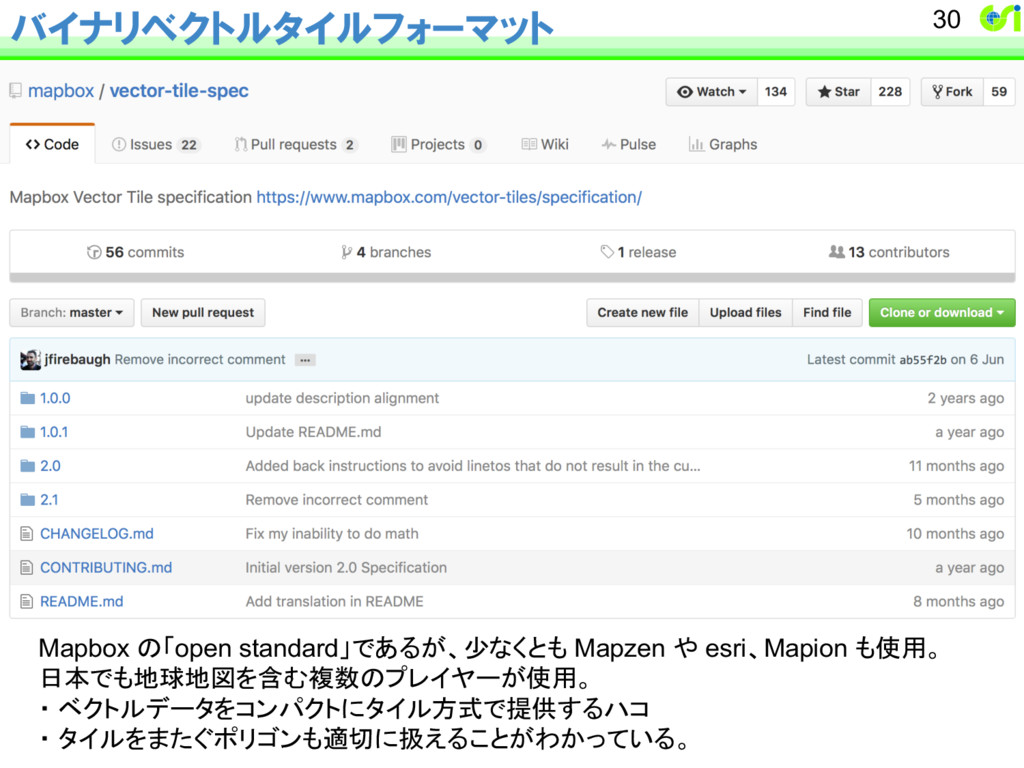Image resolution: width=1024 pixels, height=768 pixels.
Task: Open commit 'Fix my inability to do math'
Action: pyautogui.click(x=332, y=534)
